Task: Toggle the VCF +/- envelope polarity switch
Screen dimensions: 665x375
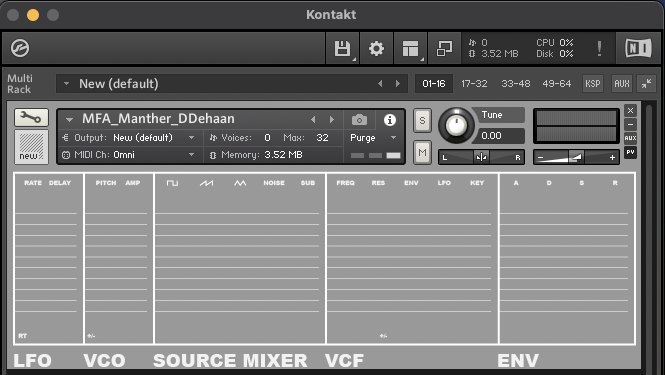Action: click(383, 336)
